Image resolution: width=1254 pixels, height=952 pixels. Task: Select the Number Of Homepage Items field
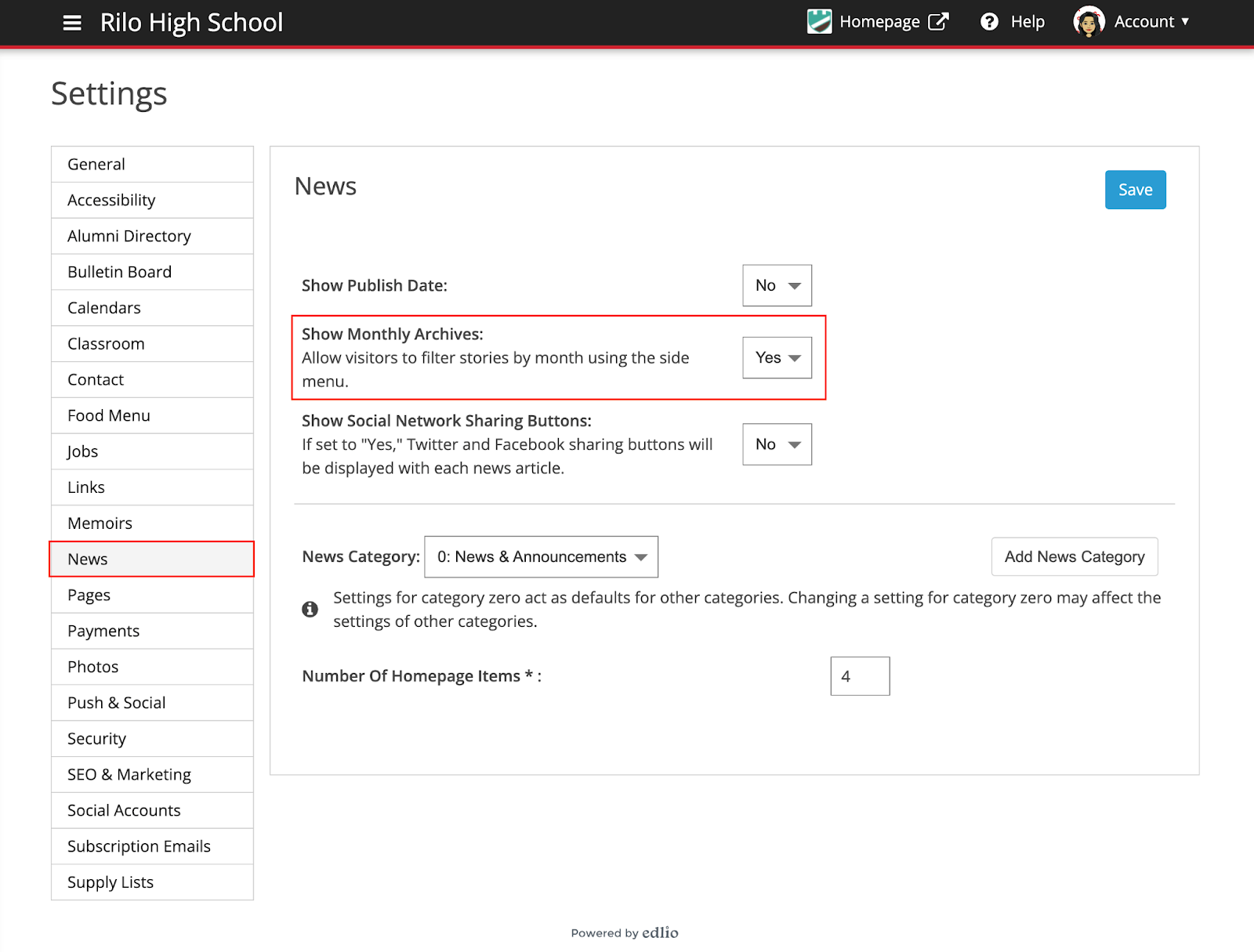coord(860,676)
